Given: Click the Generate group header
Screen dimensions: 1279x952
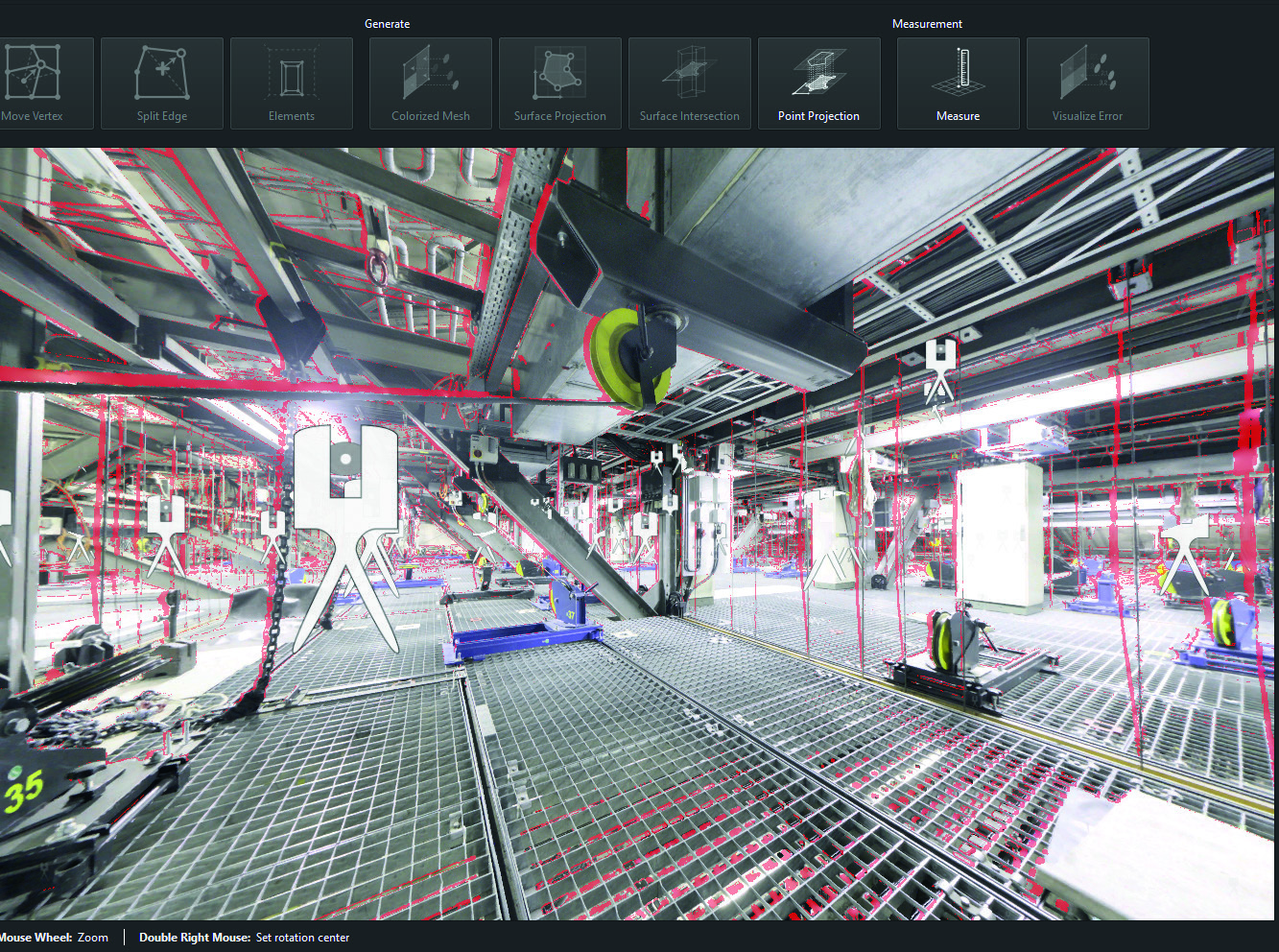Looking at the screenshot, I should point(388,23).
